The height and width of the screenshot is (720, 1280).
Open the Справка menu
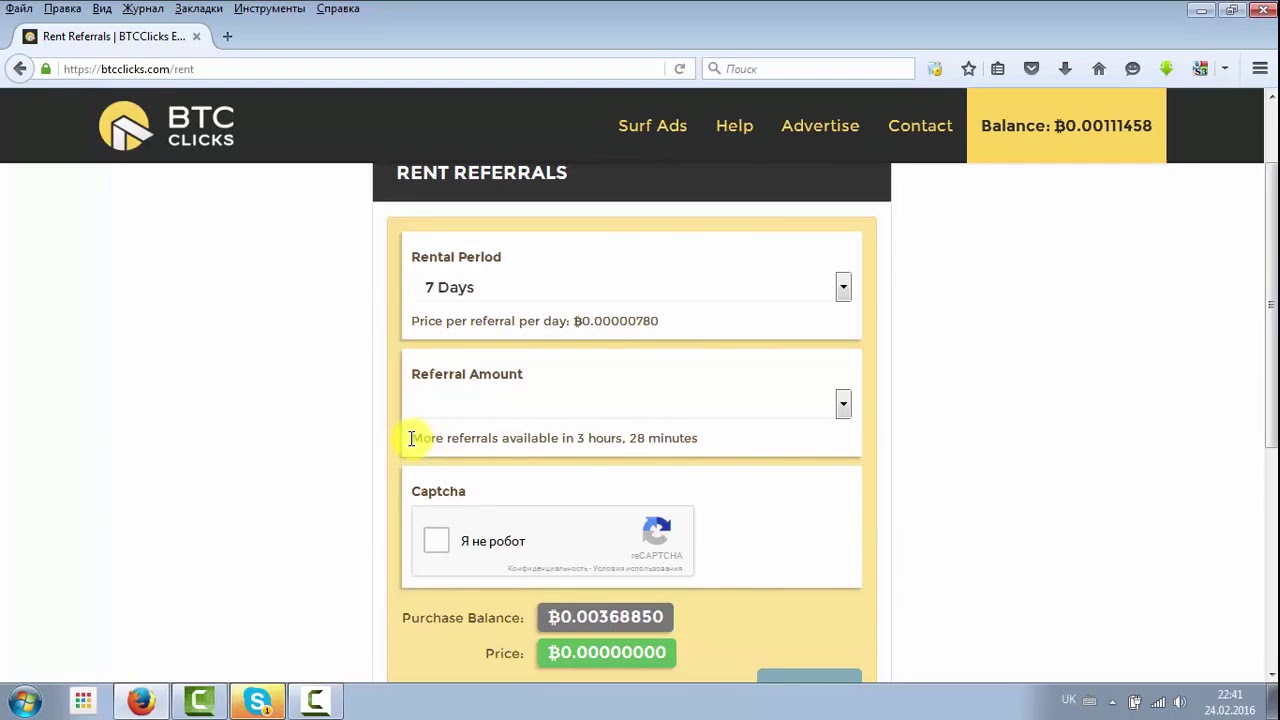pos(338,8)
